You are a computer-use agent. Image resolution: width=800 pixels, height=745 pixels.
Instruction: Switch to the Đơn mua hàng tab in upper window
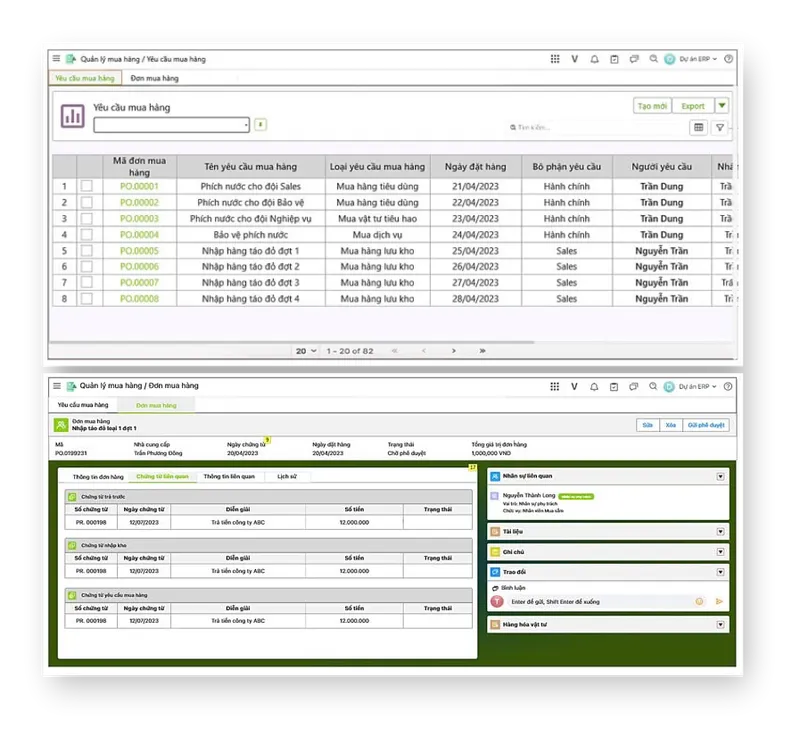coord(154,78)
